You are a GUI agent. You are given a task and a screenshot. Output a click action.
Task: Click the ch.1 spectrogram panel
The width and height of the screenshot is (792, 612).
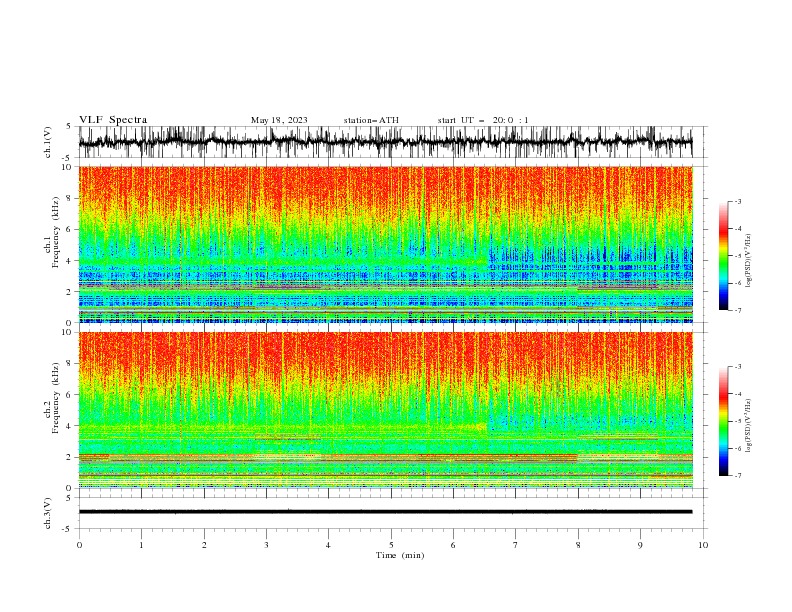point(386,244)
